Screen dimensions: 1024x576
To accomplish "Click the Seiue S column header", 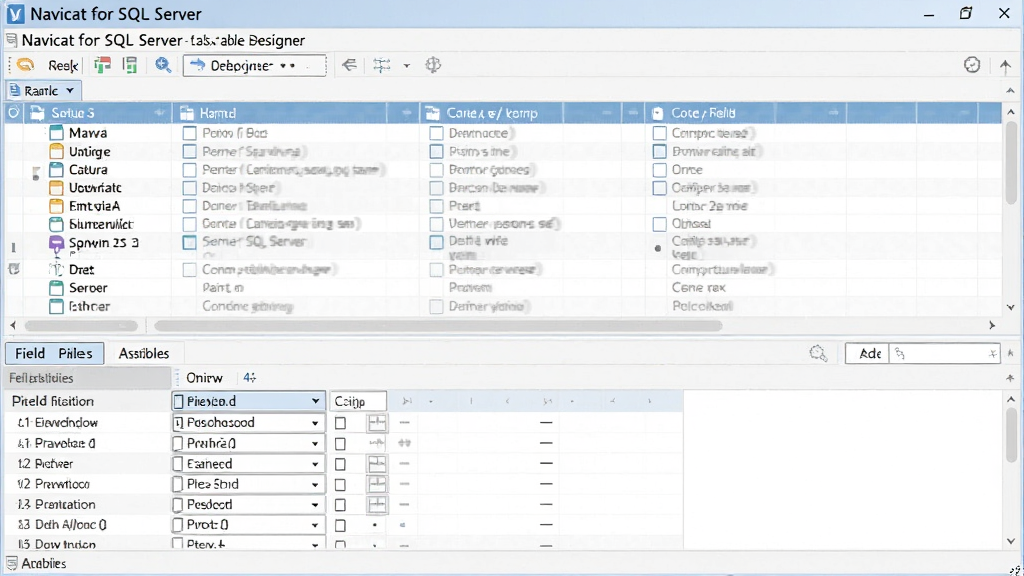I will tap(98, 113).
